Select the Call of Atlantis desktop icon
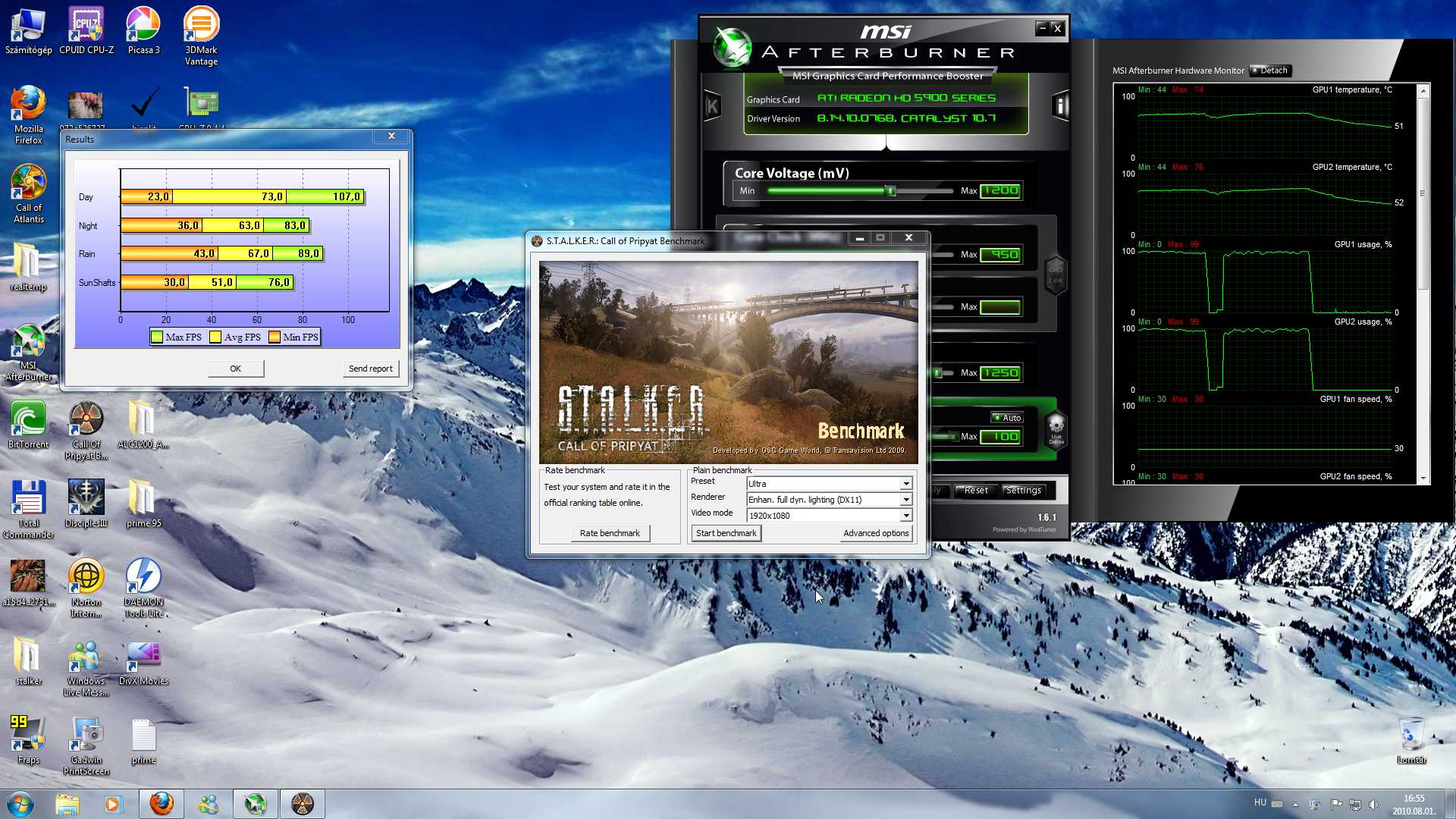Image resolution: width=1456 pixels, height=819 pixels. pos(29,194)
